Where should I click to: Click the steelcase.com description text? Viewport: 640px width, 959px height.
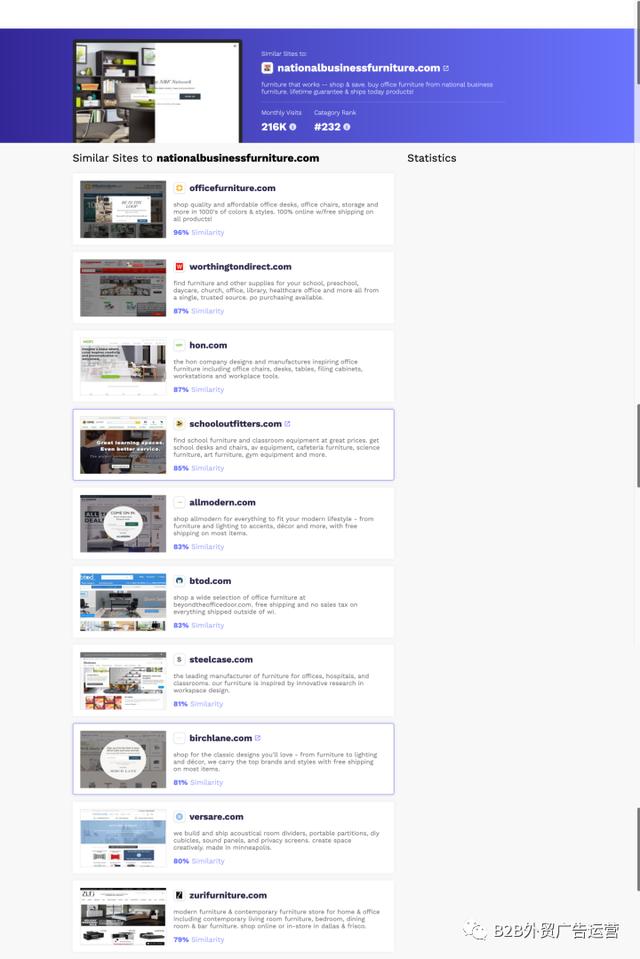(271, 683)
